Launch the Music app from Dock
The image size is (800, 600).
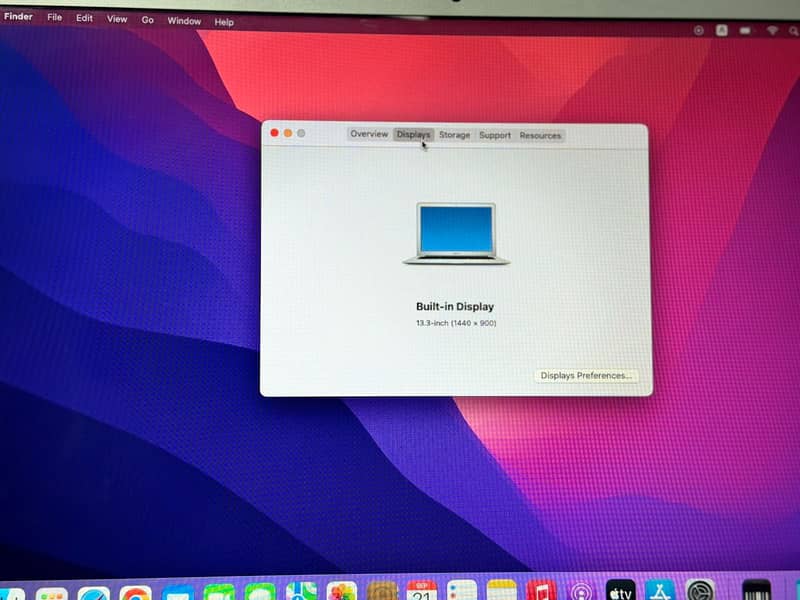click(541, 591)
